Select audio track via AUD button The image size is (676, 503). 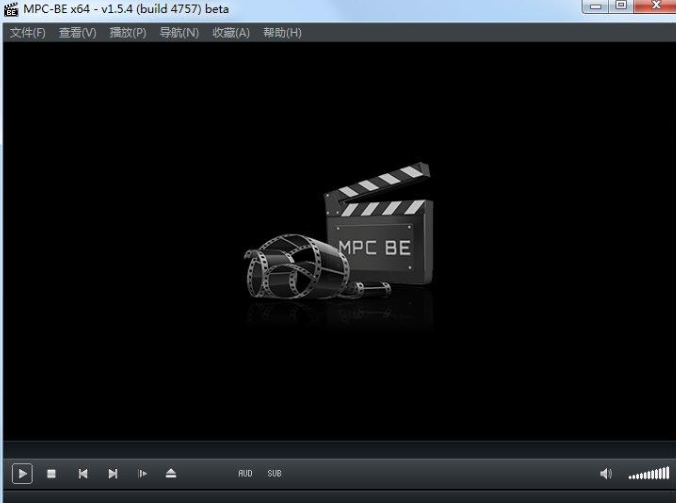pyautogui.click(x=245, y=473)
